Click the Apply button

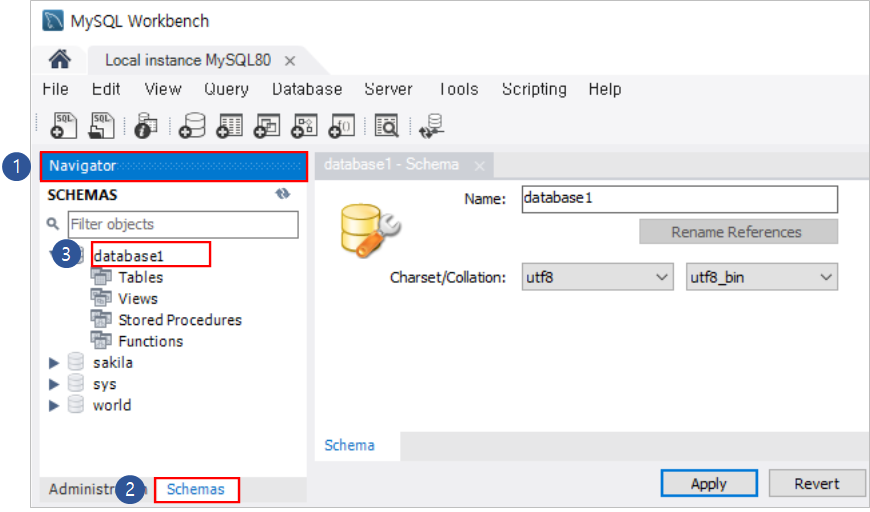[709, 484]
